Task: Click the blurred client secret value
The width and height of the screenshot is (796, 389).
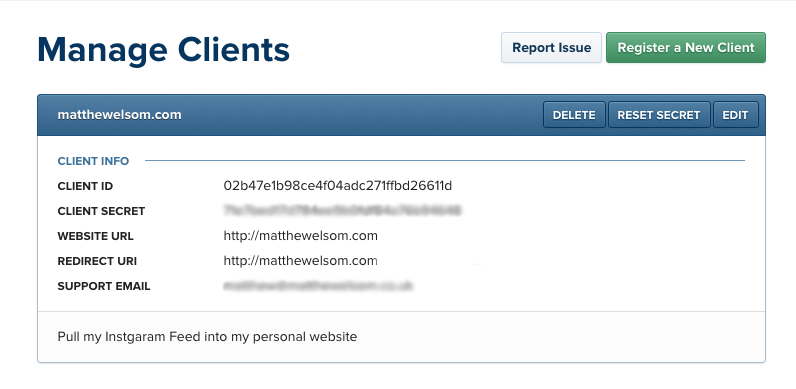Action: (x=342, y=210)
